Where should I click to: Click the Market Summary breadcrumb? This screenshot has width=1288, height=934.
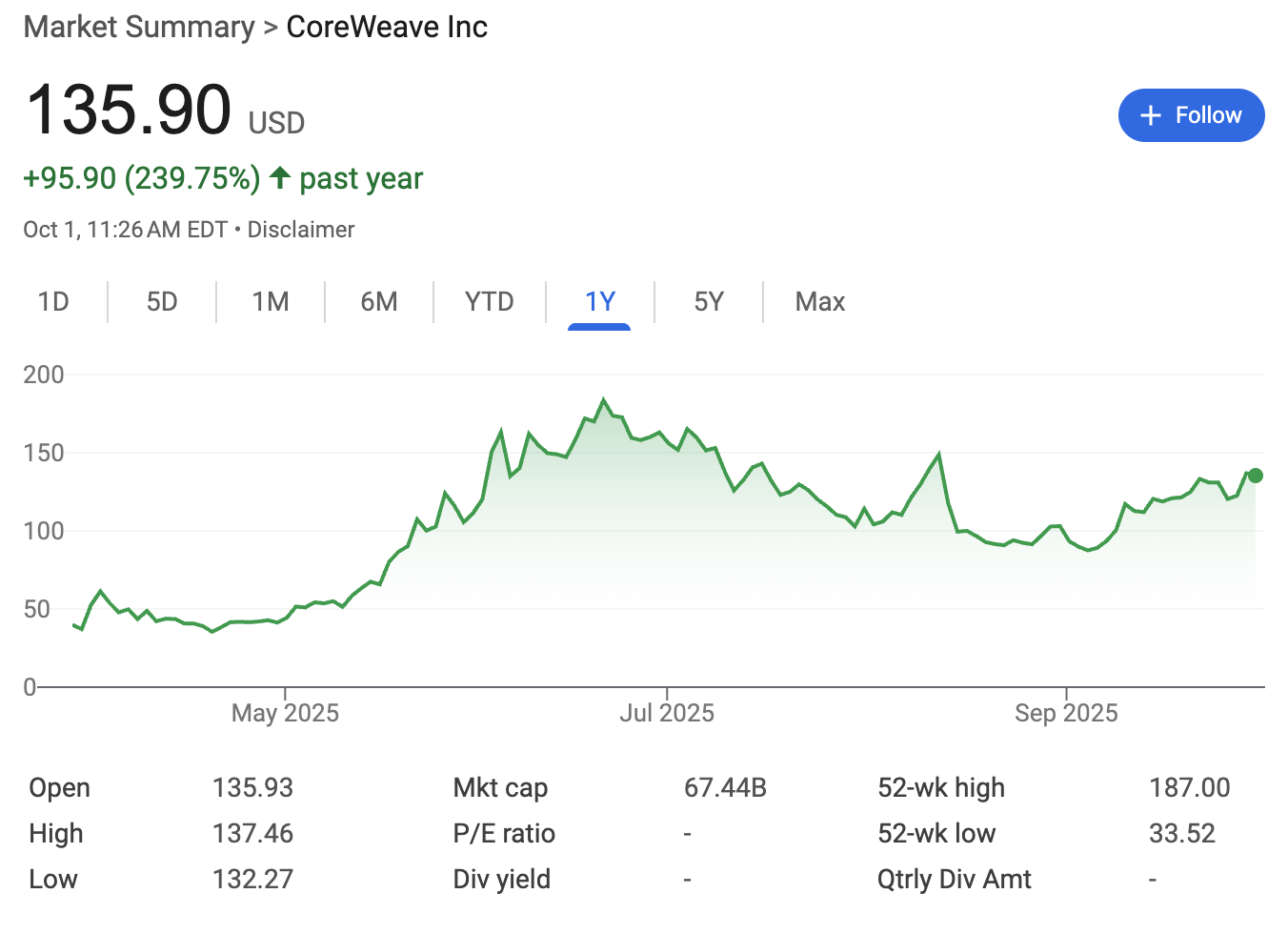[139, 27]
